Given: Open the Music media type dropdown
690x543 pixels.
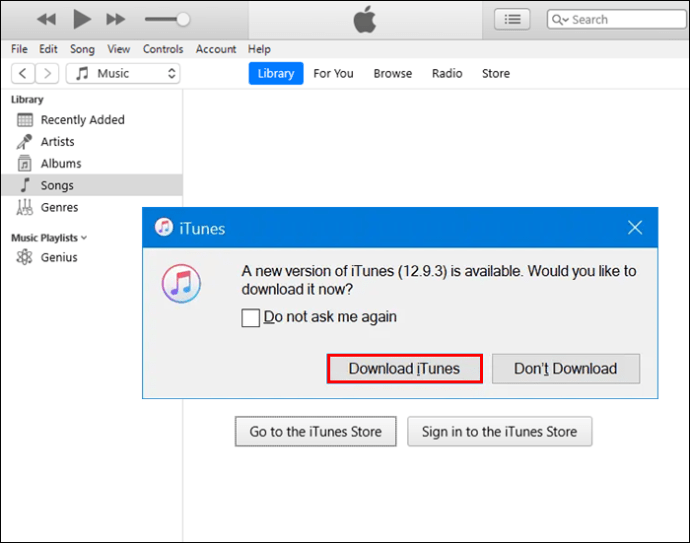Looking at the screenshot, I should pyautogui.click(x=123, y=73).
